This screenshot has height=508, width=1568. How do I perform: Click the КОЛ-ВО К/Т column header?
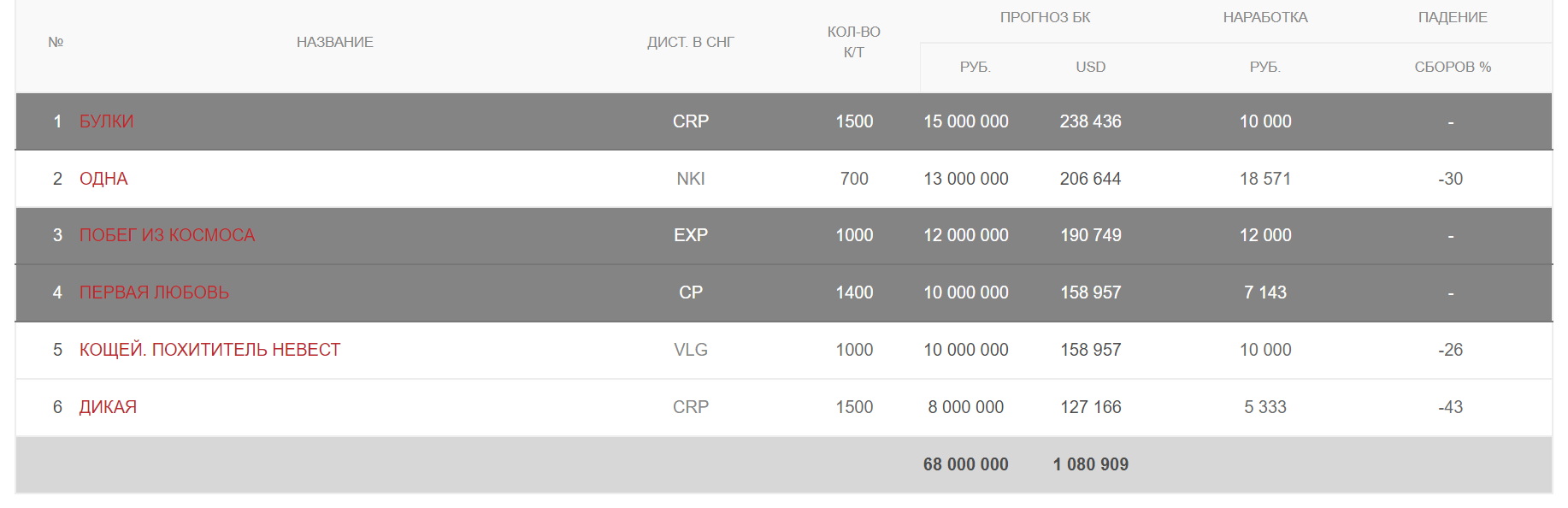853,42
